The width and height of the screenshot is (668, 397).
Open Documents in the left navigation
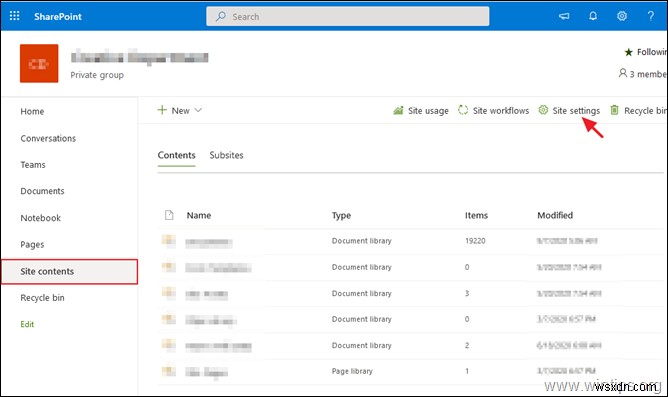42,191
